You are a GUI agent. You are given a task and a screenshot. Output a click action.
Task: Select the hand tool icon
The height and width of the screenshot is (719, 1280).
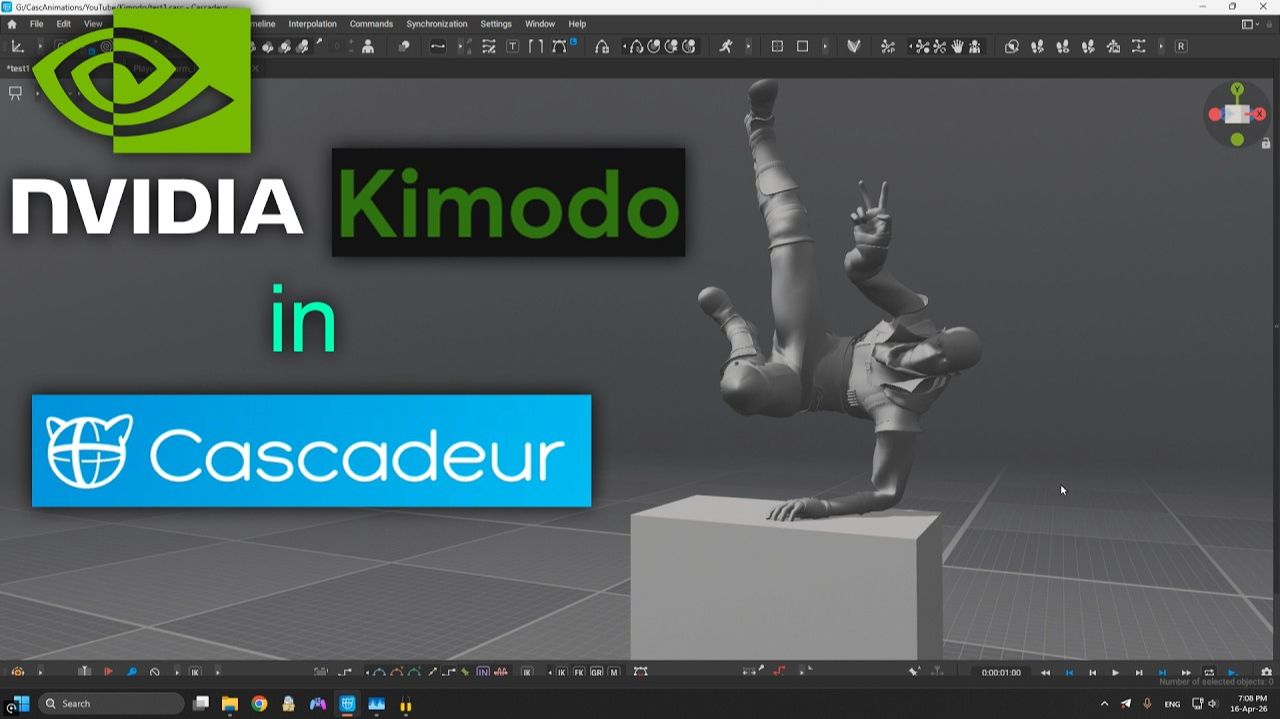pyautogui.click(x=957, y=46)
